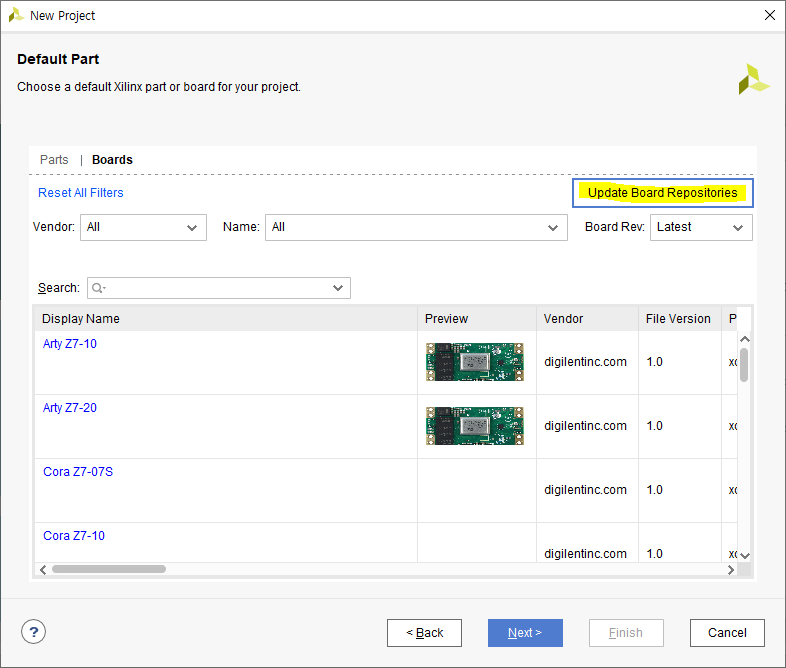Select the Cora Z7-10 board
The height and width of the screenshot is (668, 786).
tap(74, 536)
